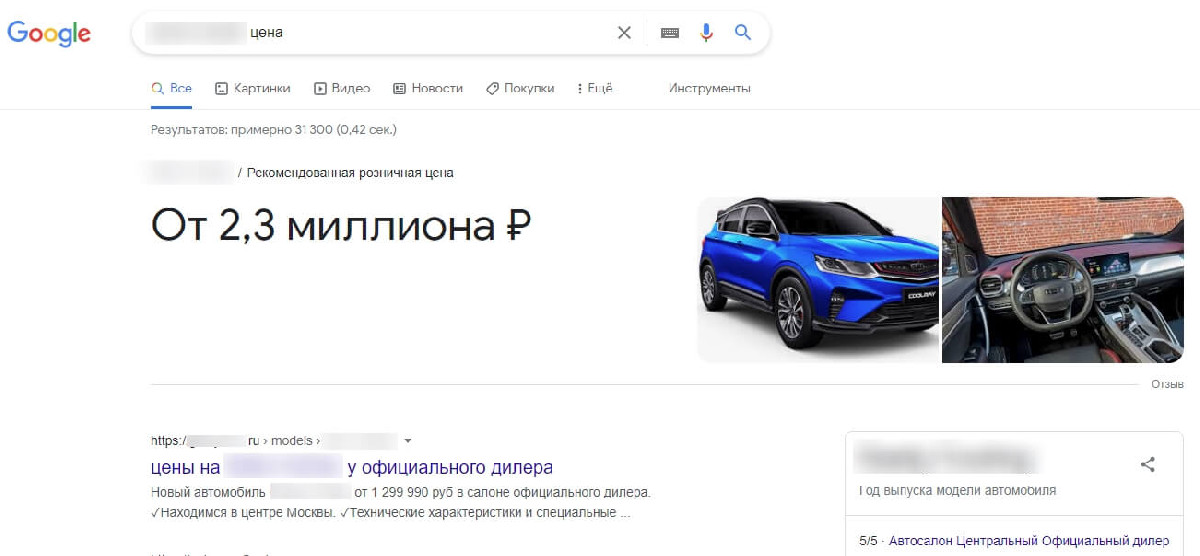
Task: Open the Автосалон Центральный dealer link
Action: pyautogui.click(x=1026, y=542)
